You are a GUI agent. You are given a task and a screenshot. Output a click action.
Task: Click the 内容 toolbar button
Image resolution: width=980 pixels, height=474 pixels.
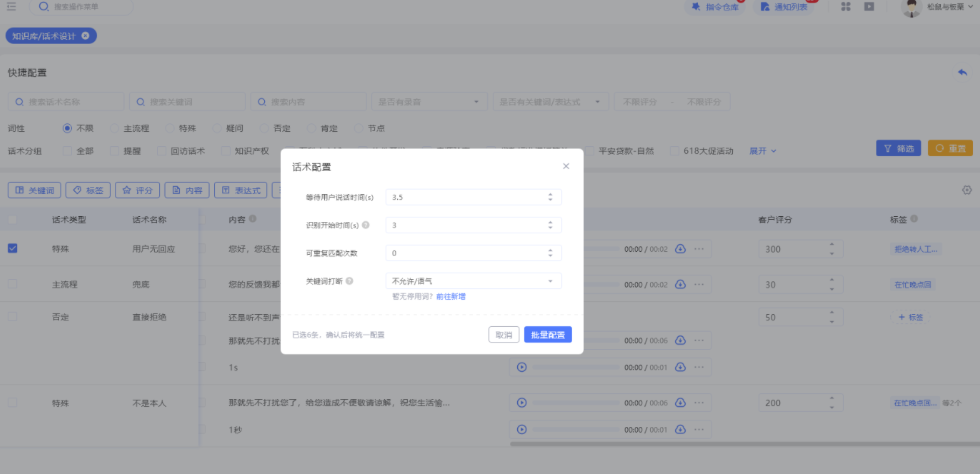(x=187, y=190)
